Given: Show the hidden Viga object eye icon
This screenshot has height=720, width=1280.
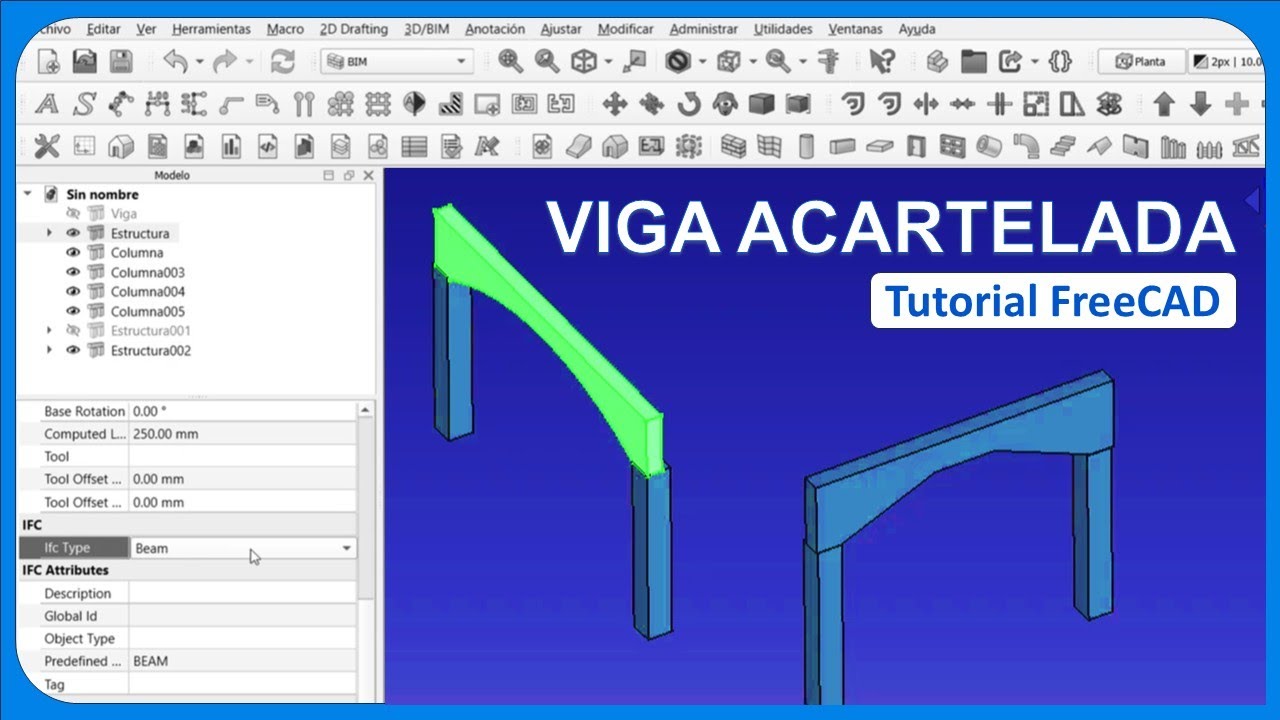Looking at the screenshot, I should [73, 213].
